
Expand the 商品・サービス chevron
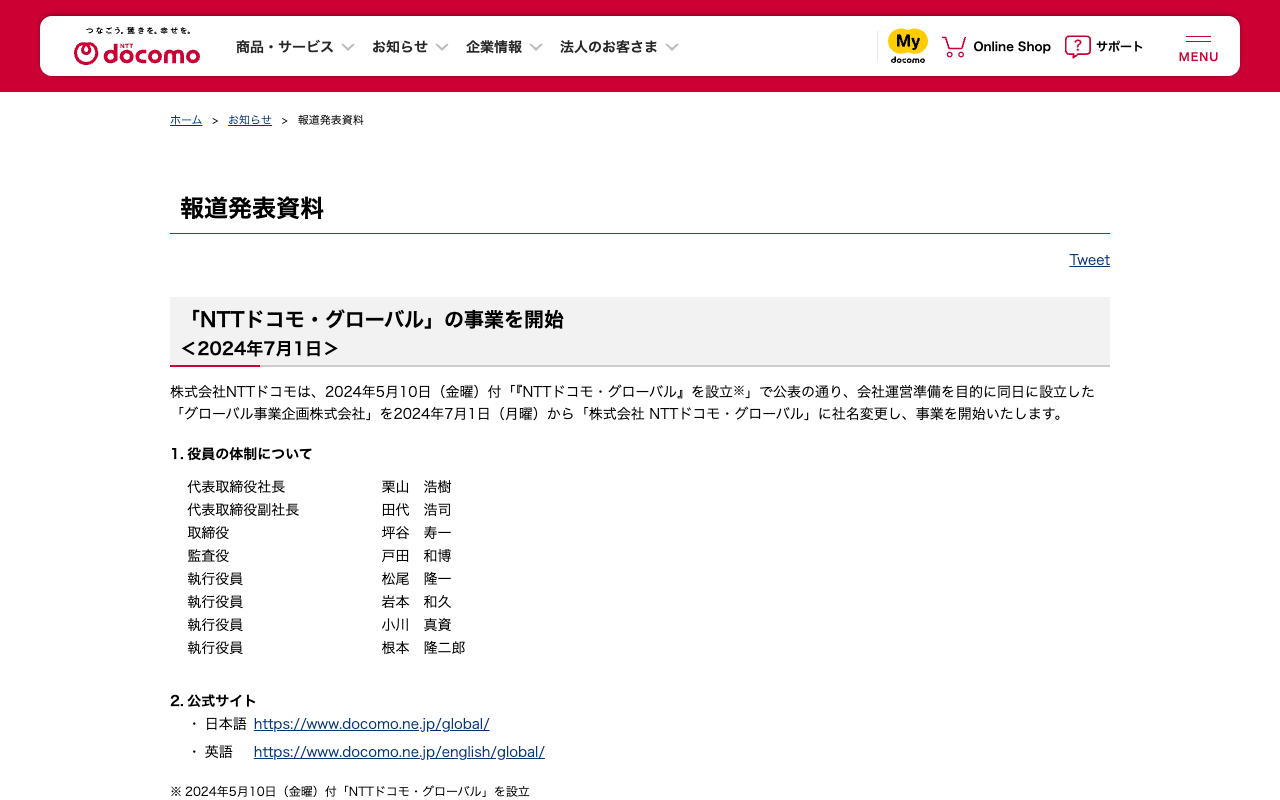pos(348,47)
